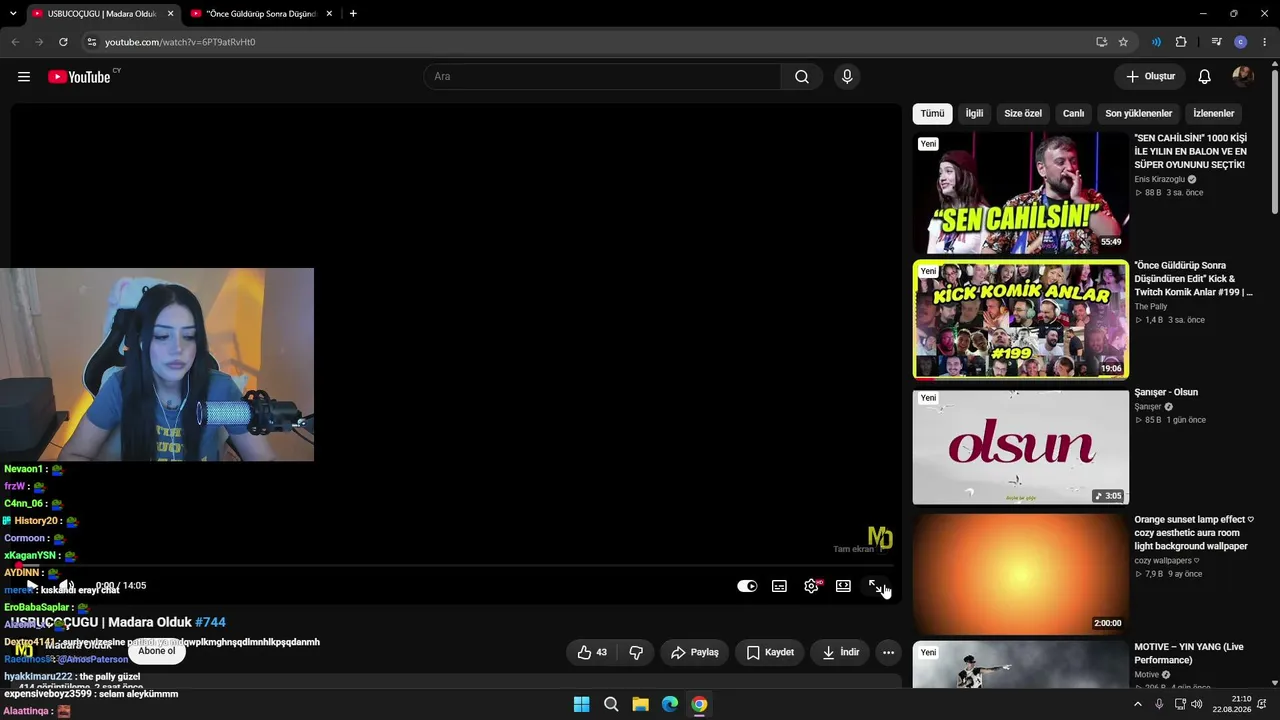Open File Explorer from the taskbar

tap(640, 704)
